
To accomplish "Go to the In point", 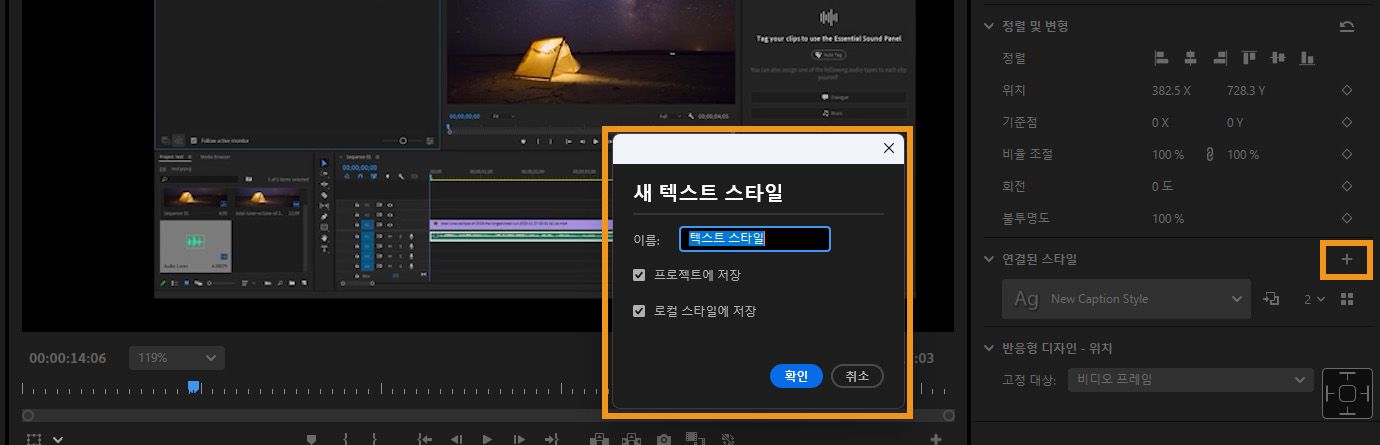I will pyautogui.click(x=425, y=439).
